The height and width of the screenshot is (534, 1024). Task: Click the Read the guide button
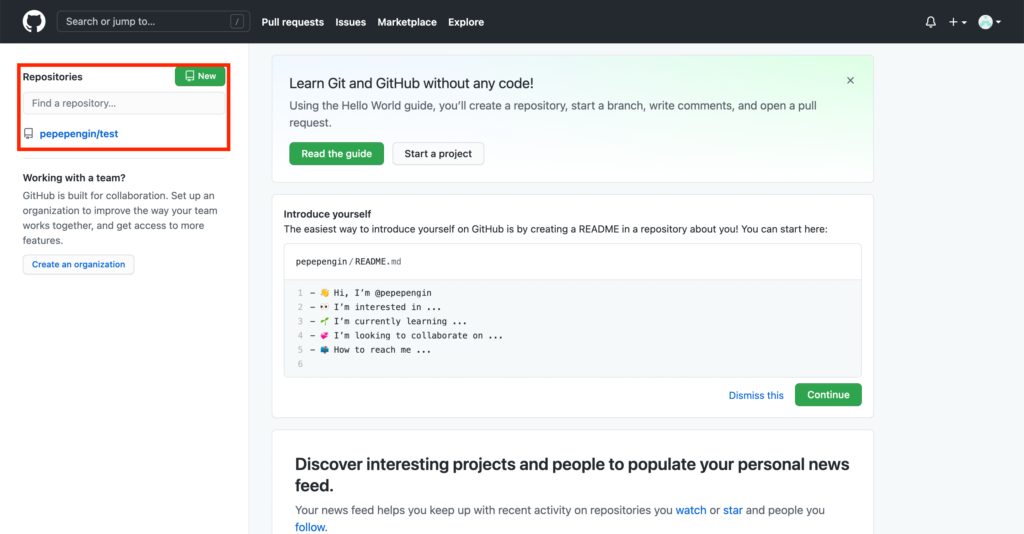click(x=336, y=153)
